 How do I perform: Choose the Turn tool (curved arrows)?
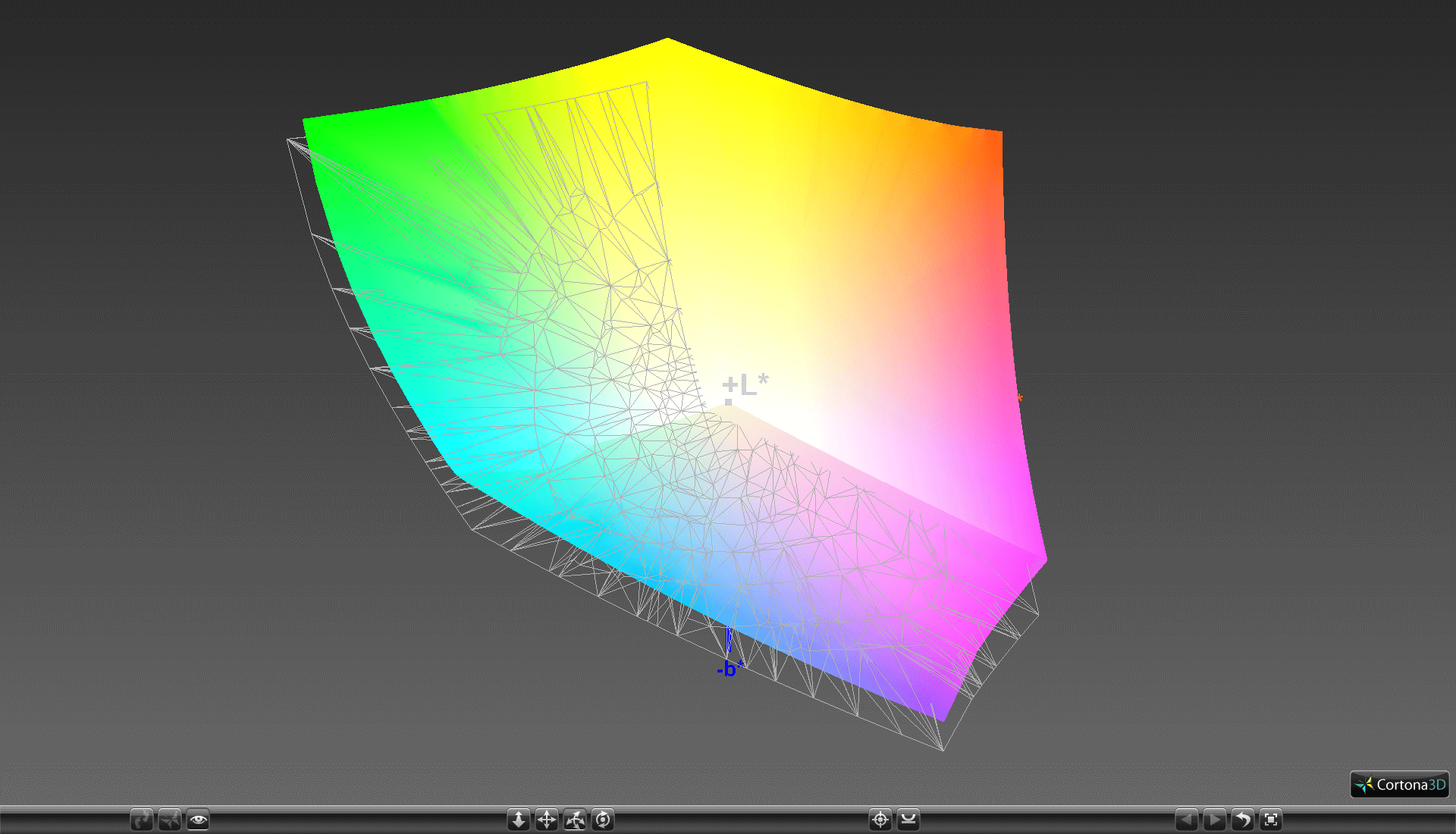(x=575, y=820)
